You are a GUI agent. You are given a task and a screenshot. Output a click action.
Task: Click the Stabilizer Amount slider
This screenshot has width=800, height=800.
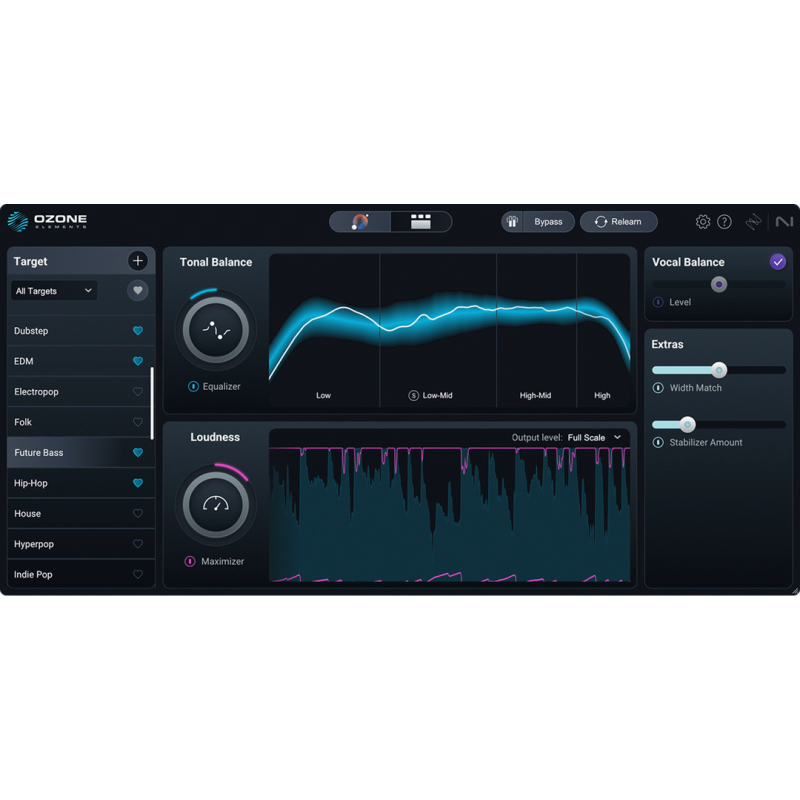719,424
